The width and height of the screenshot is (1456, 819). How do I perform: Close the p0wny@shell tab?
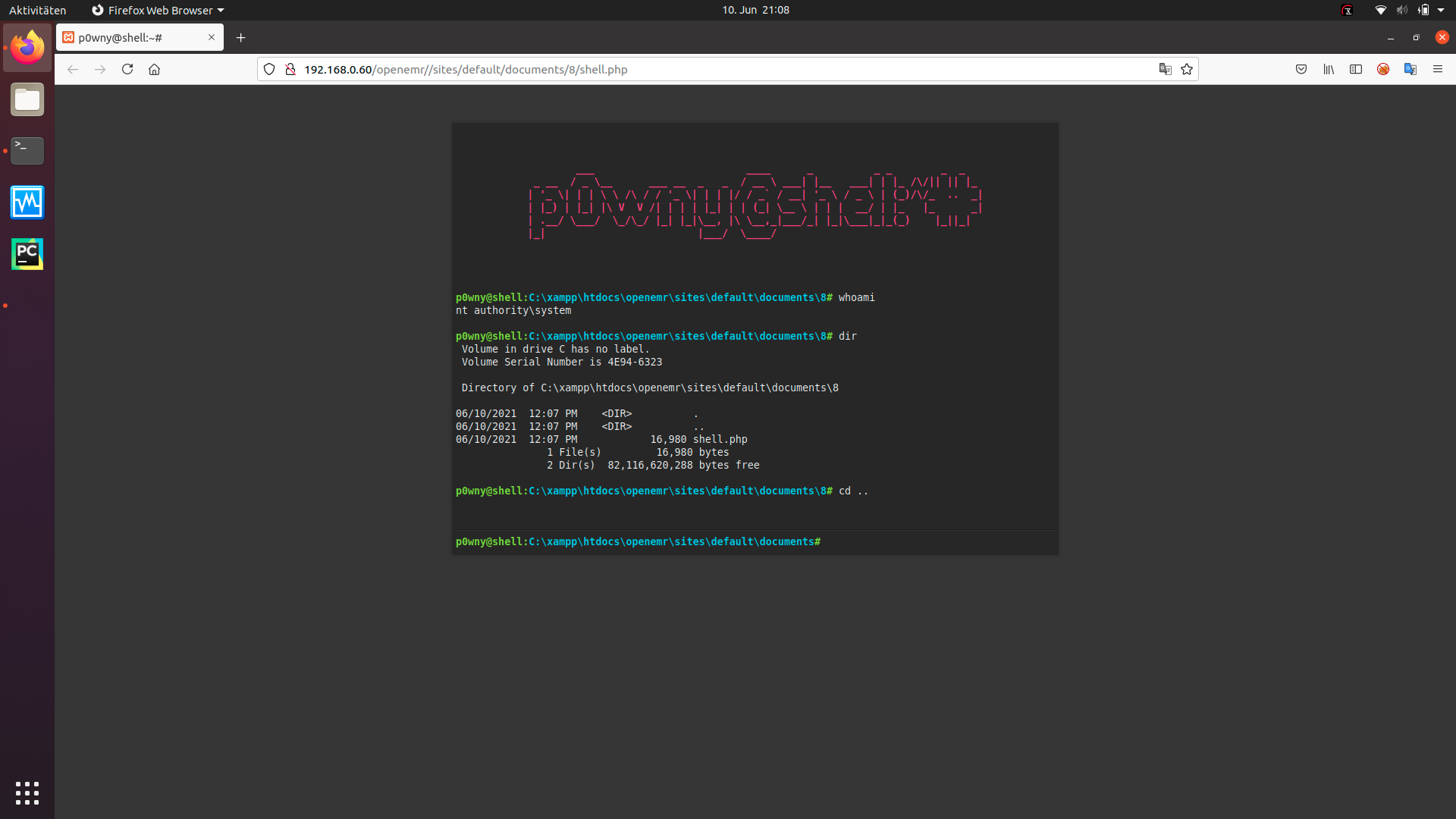point(212,37)
